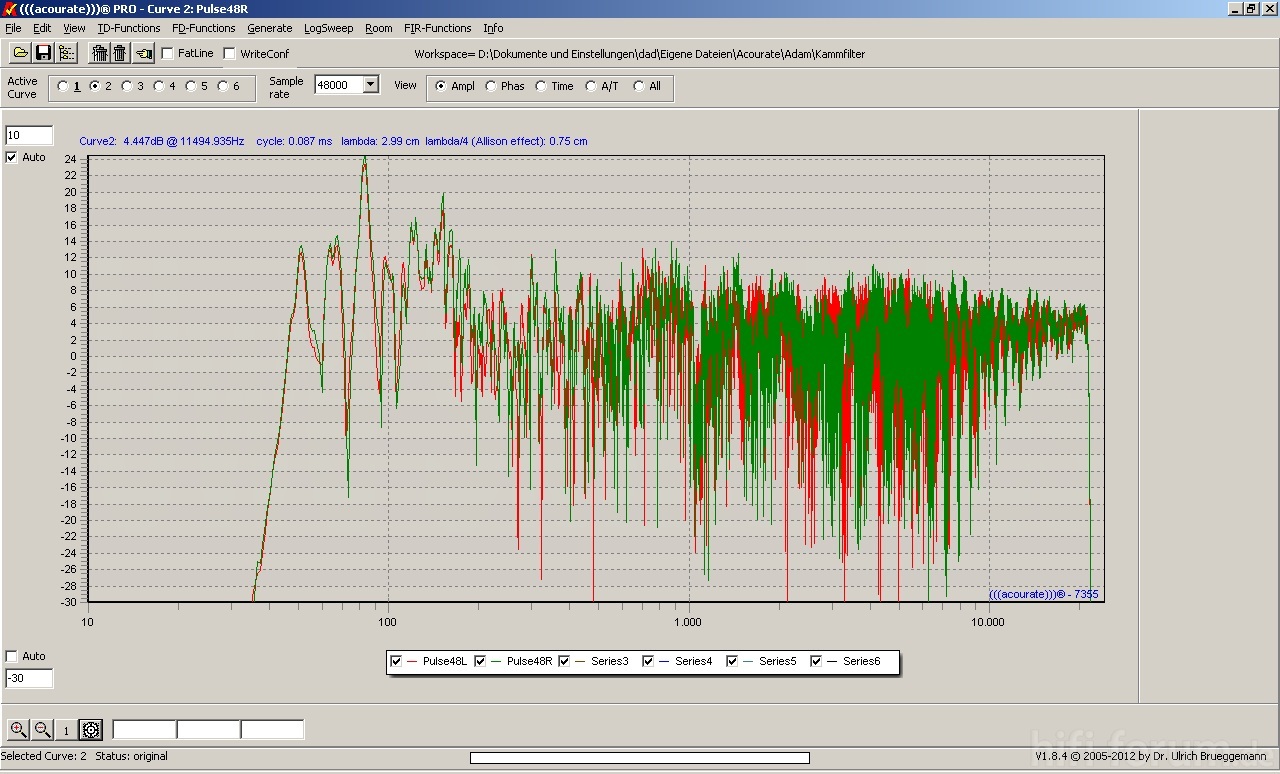Click the '1' reset zoom button
The image size is (1280, 774).
tap(66, 730)
